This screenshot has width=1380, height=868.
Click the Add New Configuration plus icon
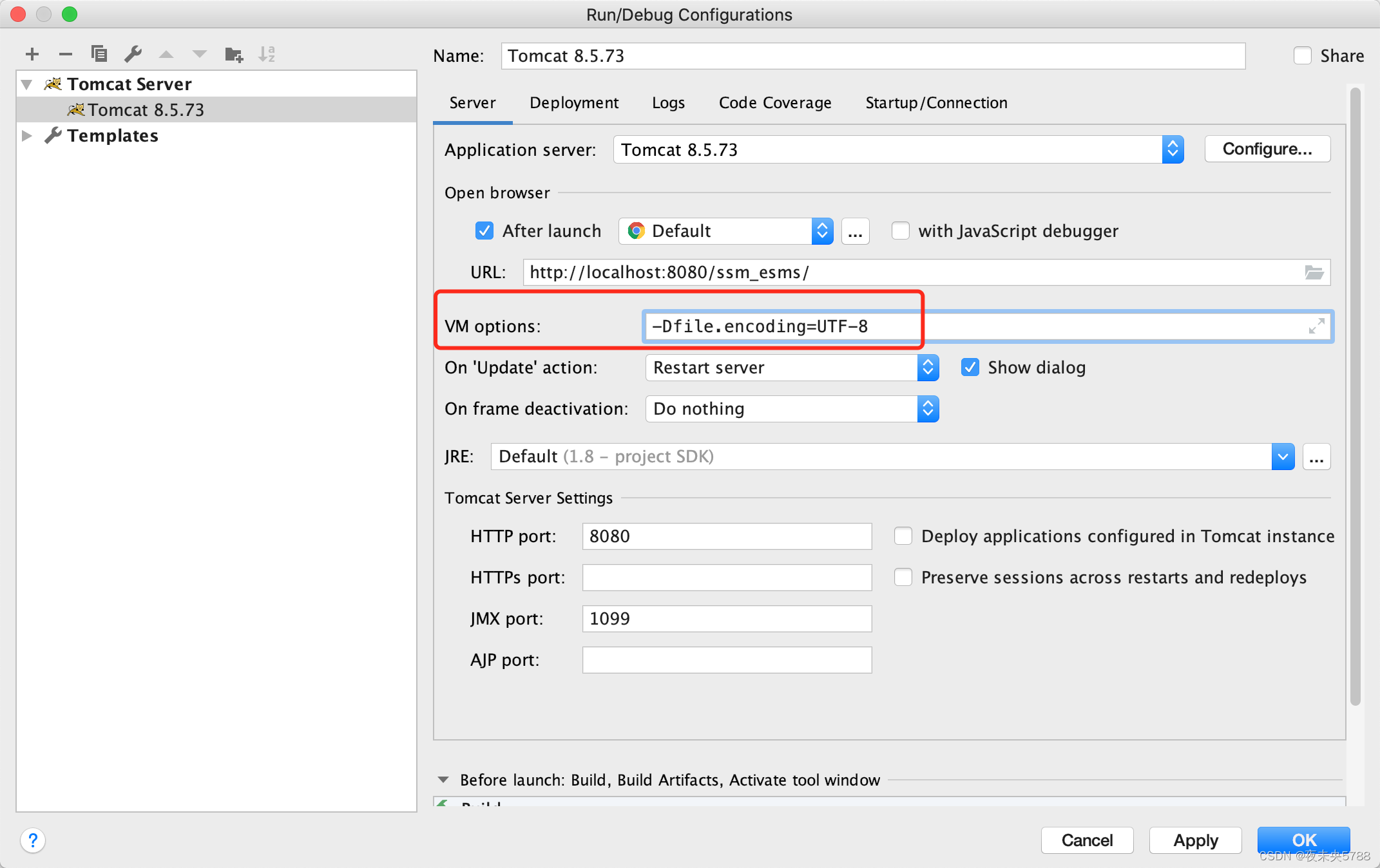tap(32, 54)
